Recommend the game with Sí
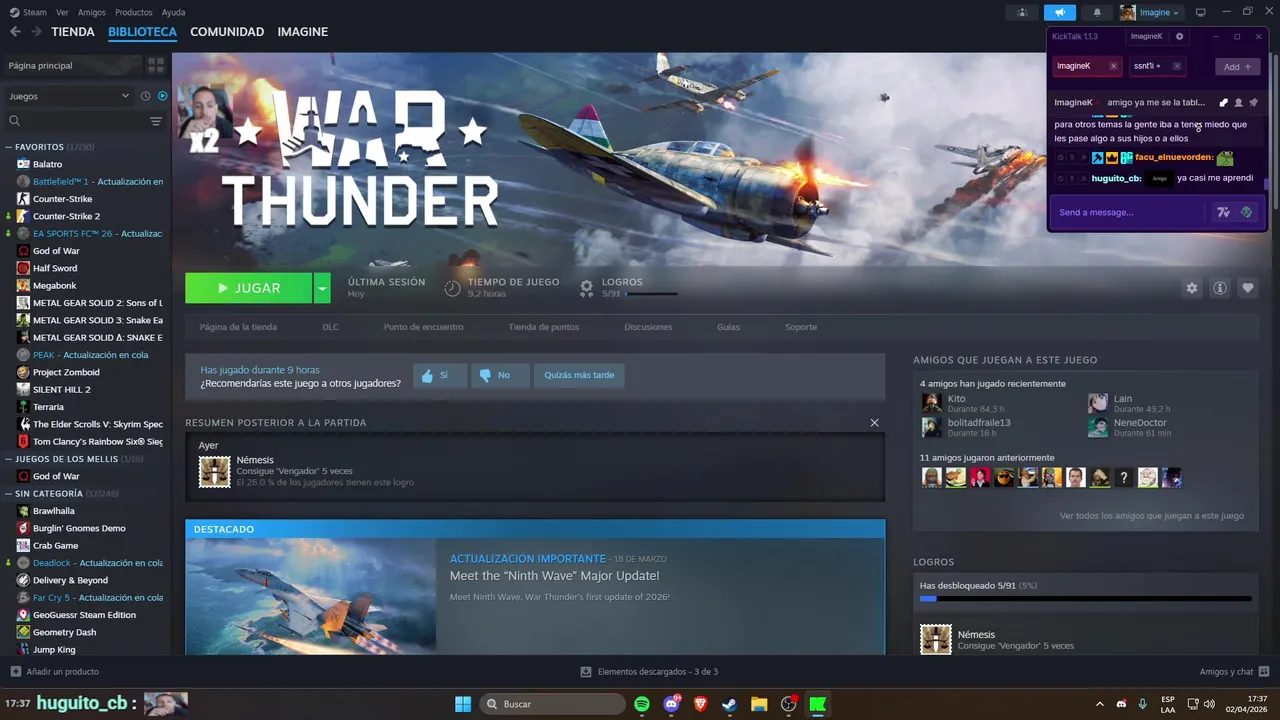The width and height of the screenshot is (1280, 720). pos(440,375)
